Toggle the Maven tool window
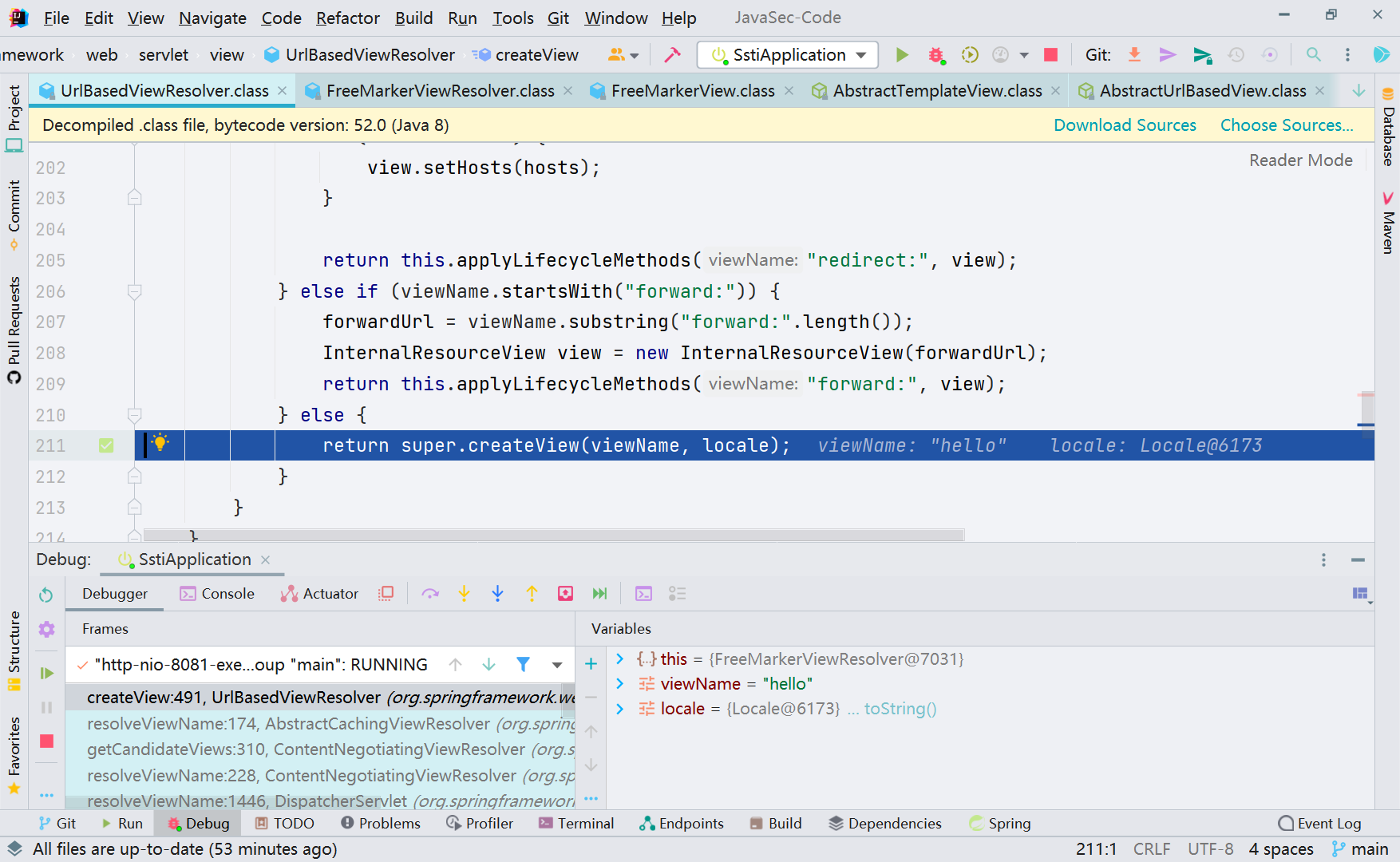Viewport: 1400px width, 862px height. pyautogui.click(x=1388, y=223)
